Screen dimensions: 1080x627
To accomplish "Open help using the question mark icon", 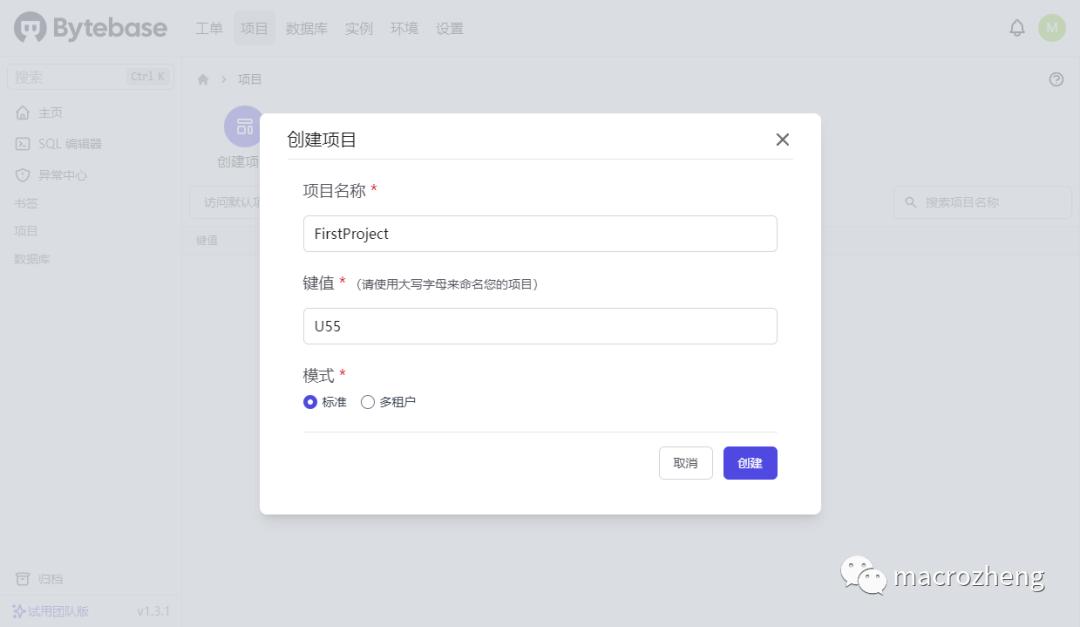I will coord(1056,78).
